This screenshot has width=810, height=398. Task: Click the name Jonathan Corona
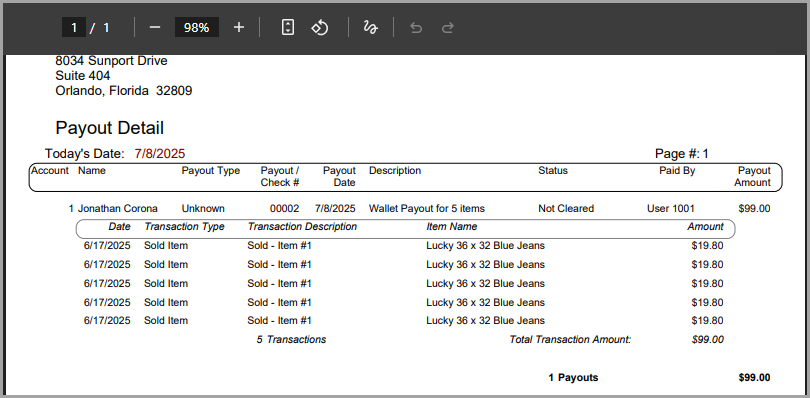[118, 209]
